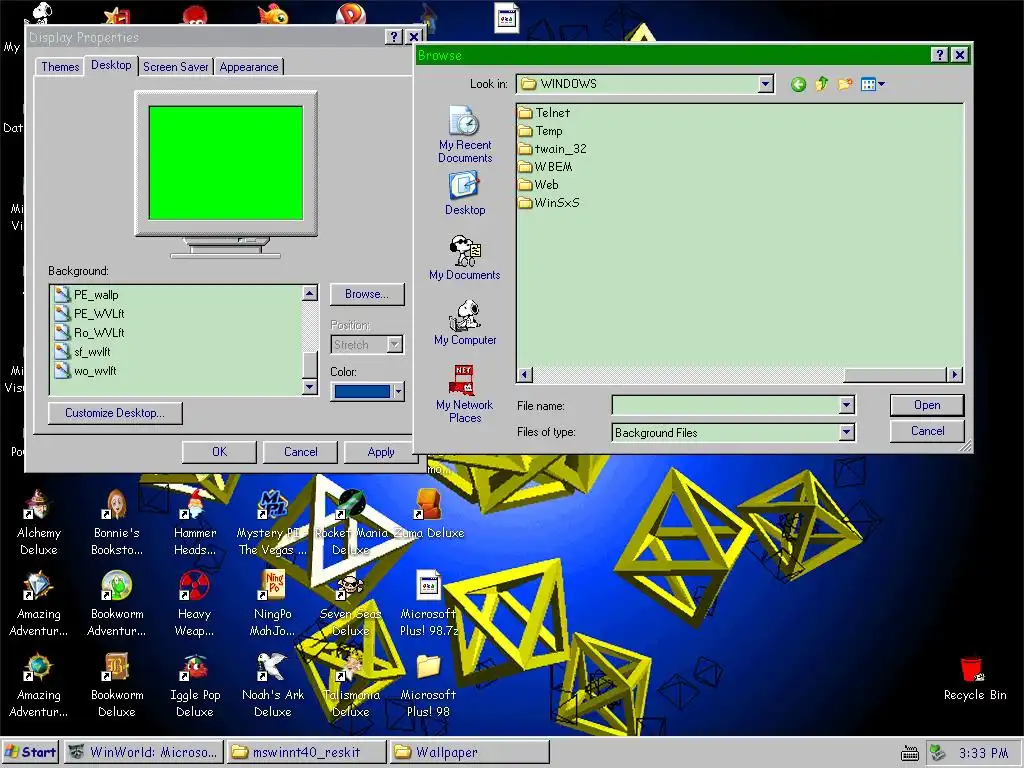Select My Network Places in places bar
The height and width of the screenshot is (768, 1024).
pos(465,394)
